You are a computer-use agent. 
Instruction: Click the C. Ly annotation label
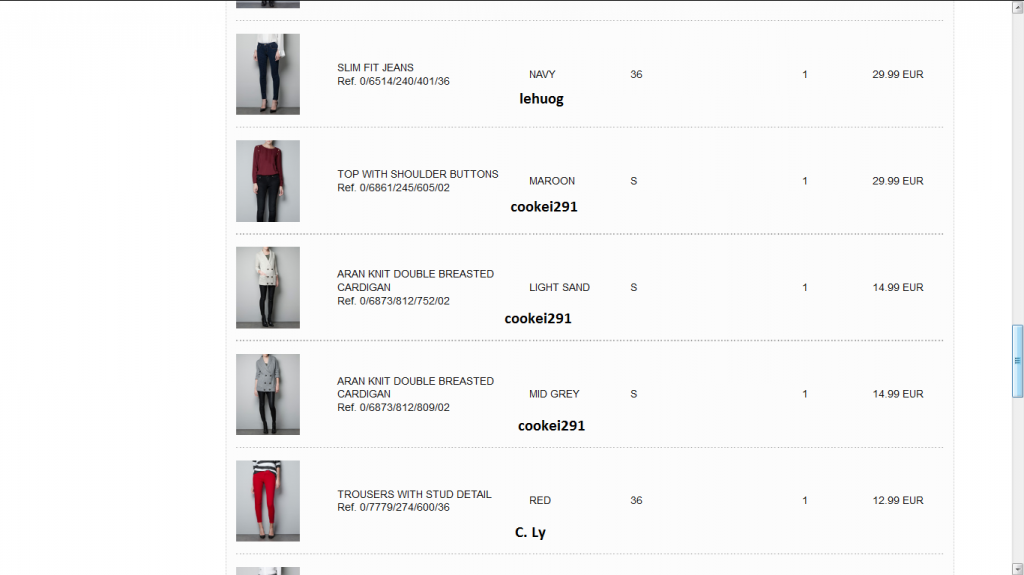(530, 532)
